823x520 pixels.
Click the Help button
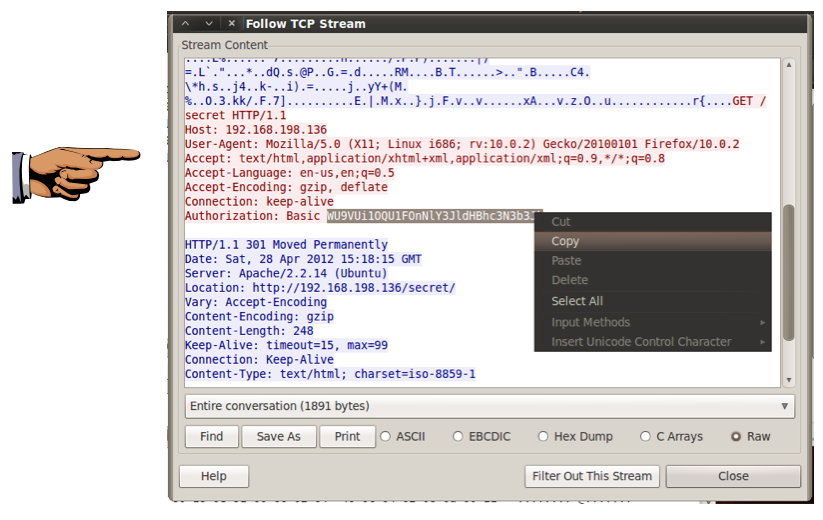(x=214, y=476)
